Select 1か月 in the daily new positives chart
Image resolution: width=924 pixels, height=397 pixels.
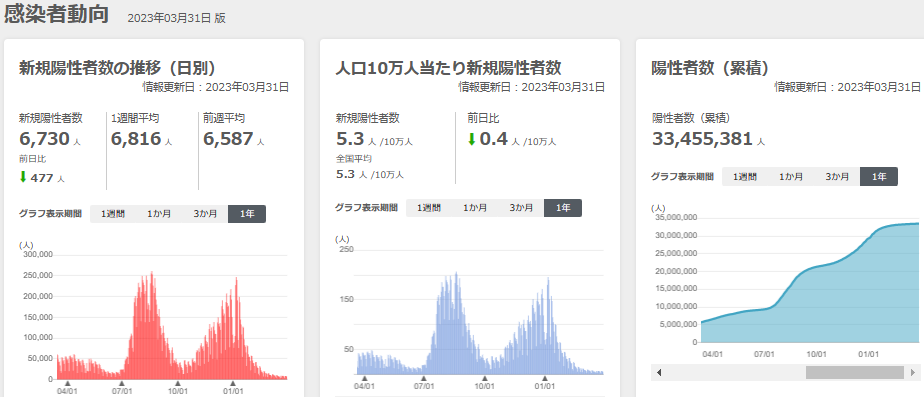(x=159, y=214)
